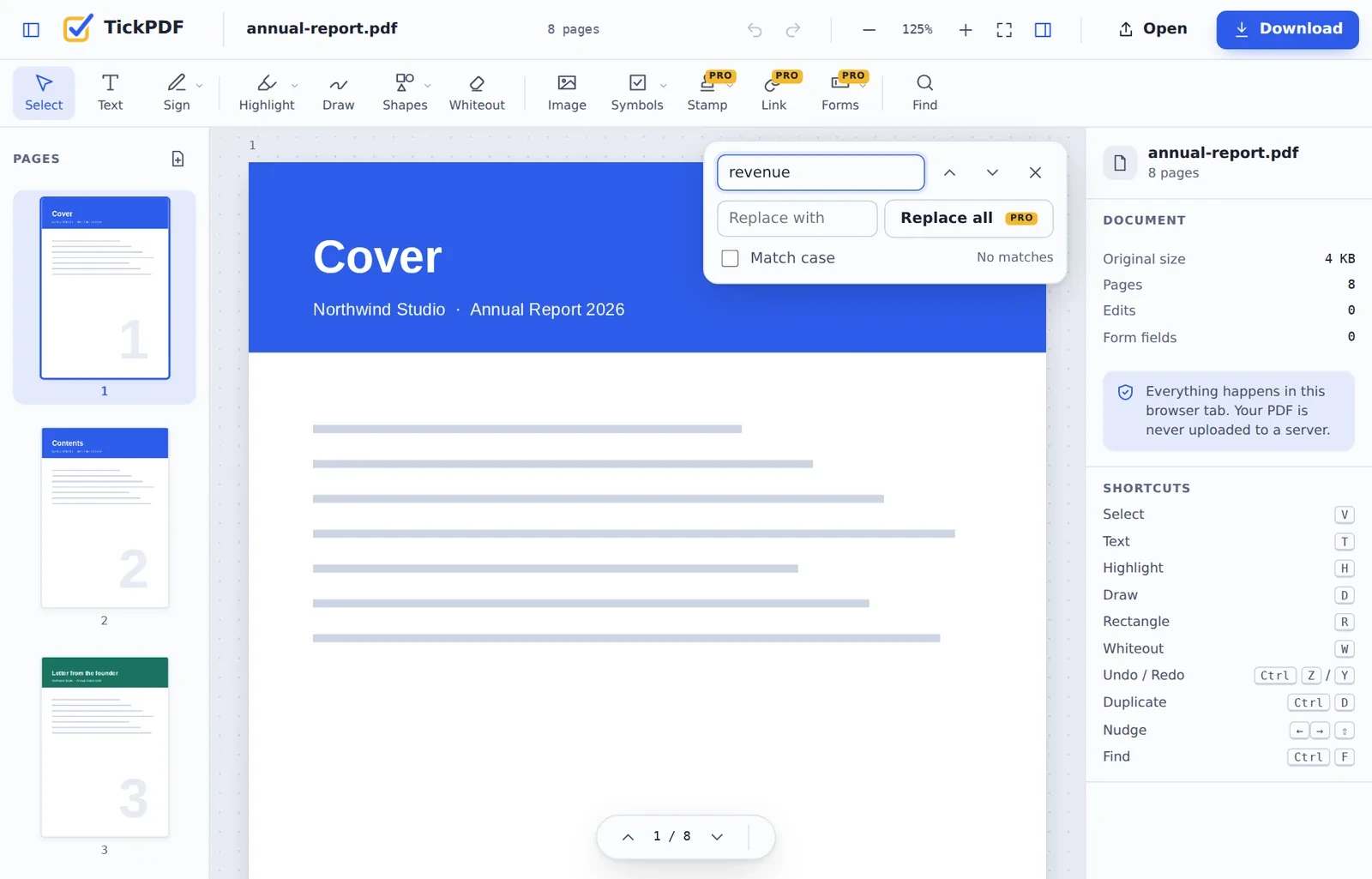Select the page 1 Cover thumbnail

click(x=105, y=288)
